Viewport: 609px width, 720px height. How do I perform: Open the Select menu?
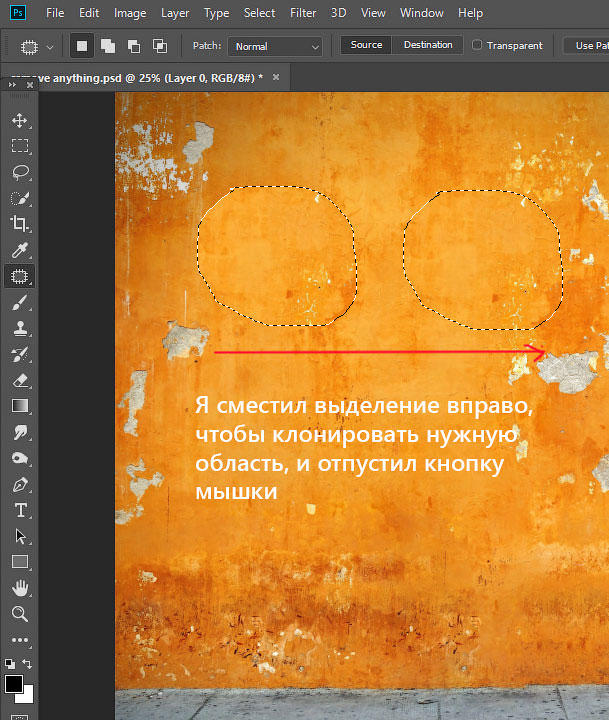(259, 13)
